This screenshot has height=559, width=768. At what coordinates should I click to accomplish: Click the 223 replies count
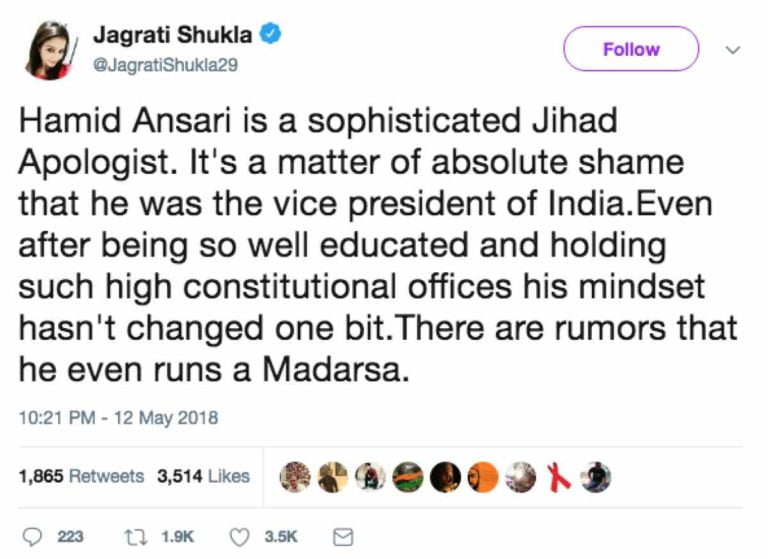click(x=70, y=537)
